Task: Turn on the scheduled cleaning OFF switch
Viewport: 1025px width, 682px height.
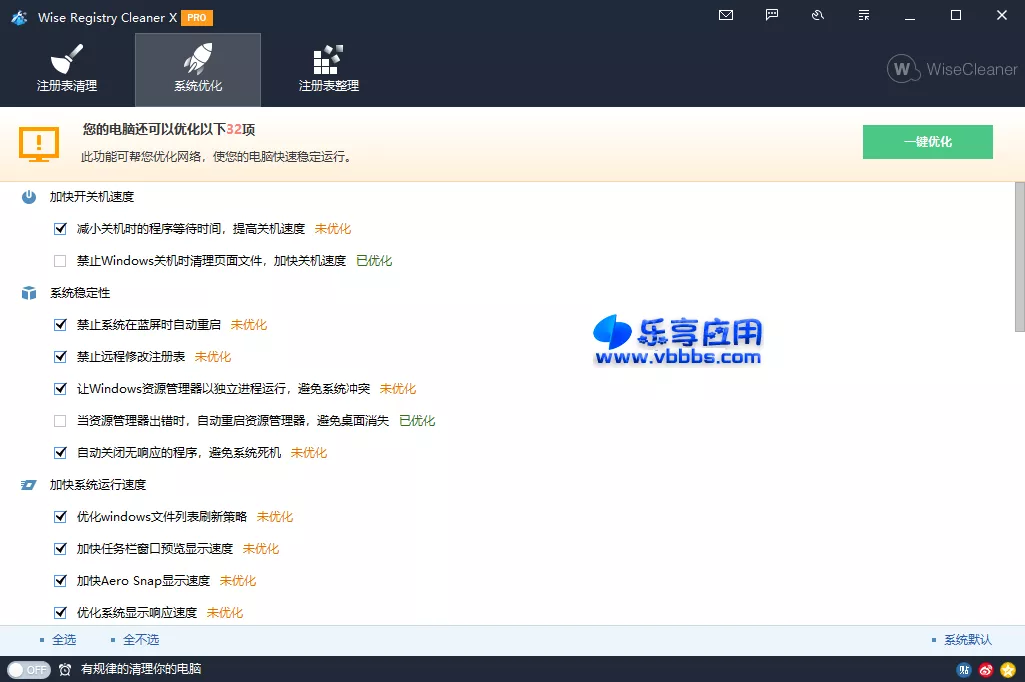Action: [x=29, y=669]
